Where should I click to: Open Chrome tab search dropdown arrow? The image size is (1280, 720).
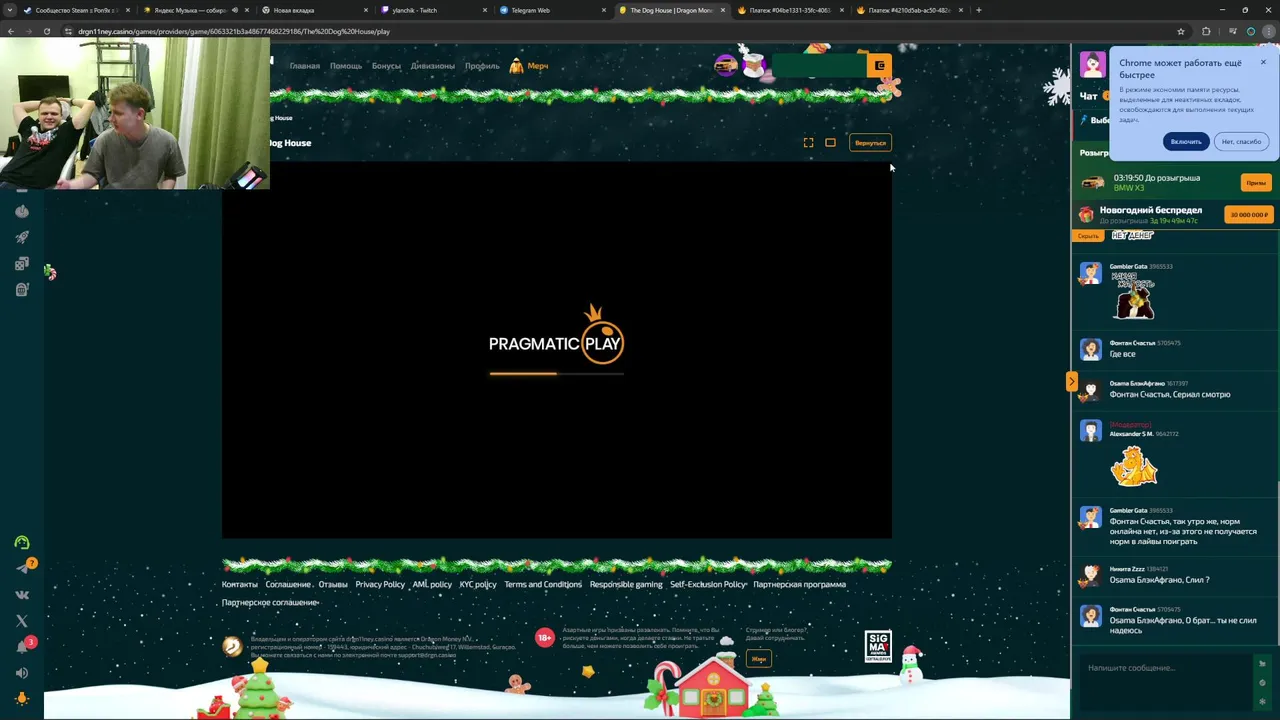[10, 10]
